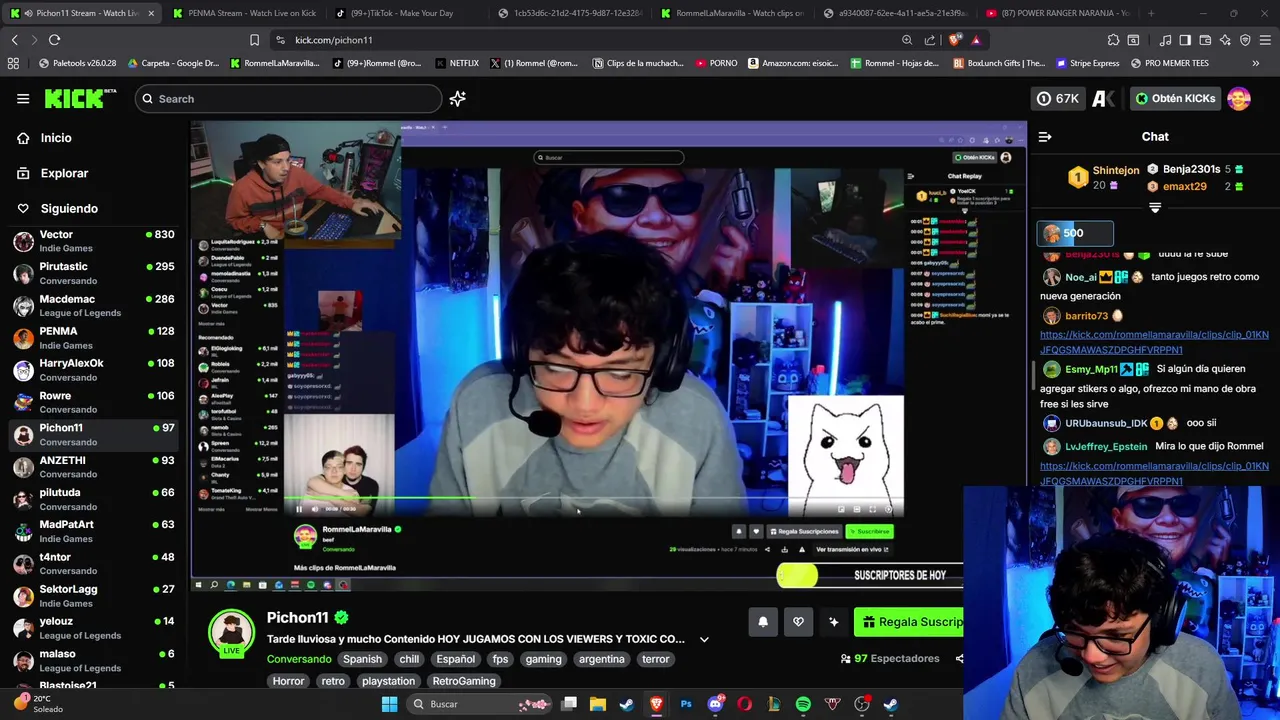Image resolution: width=1280 pixels, height=720 pixels.
Task: Open the apps grid in bookmarks bar
Action: coord(13,63)
